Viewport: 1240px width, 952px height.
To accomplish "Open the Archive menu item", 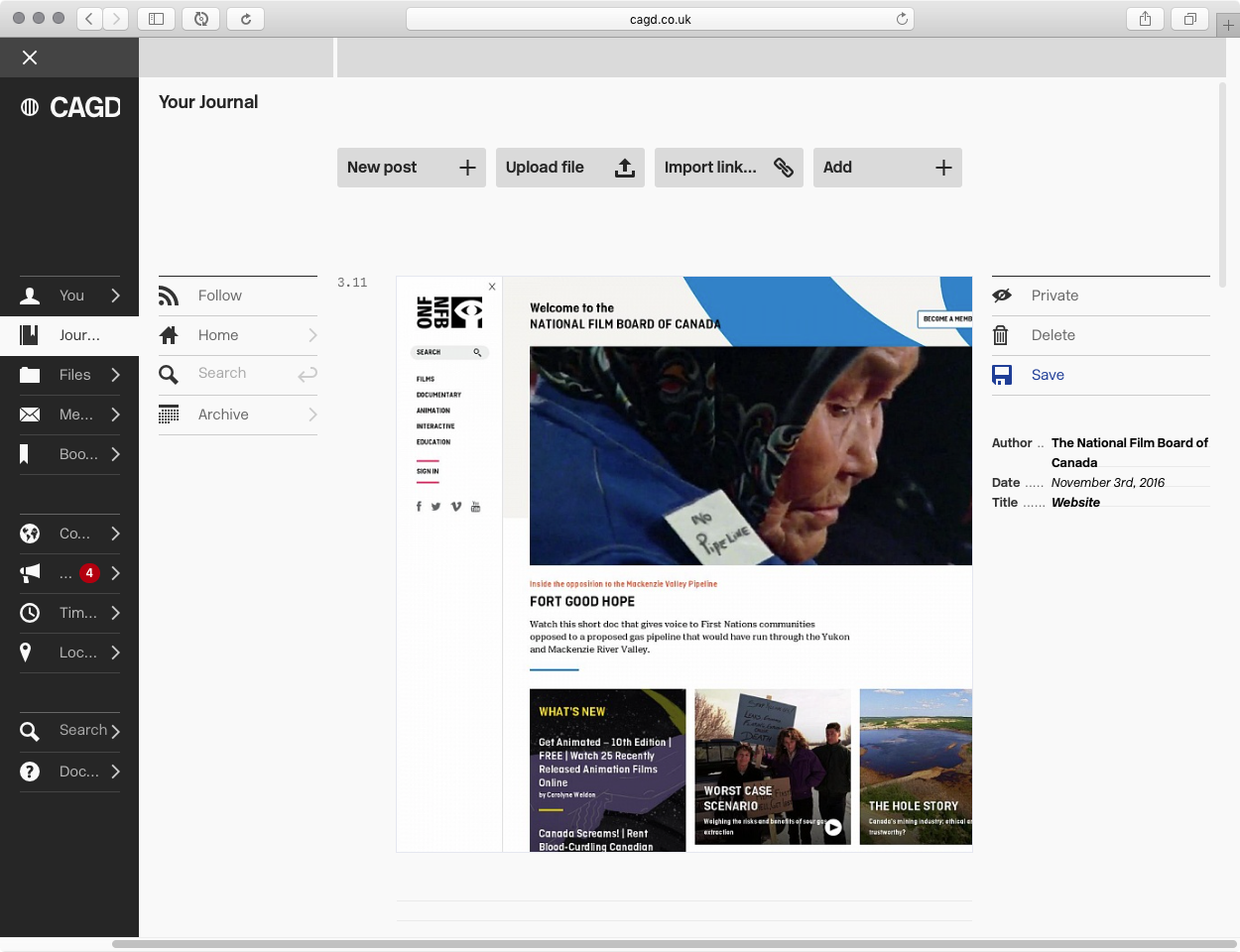I will (238, 415).
